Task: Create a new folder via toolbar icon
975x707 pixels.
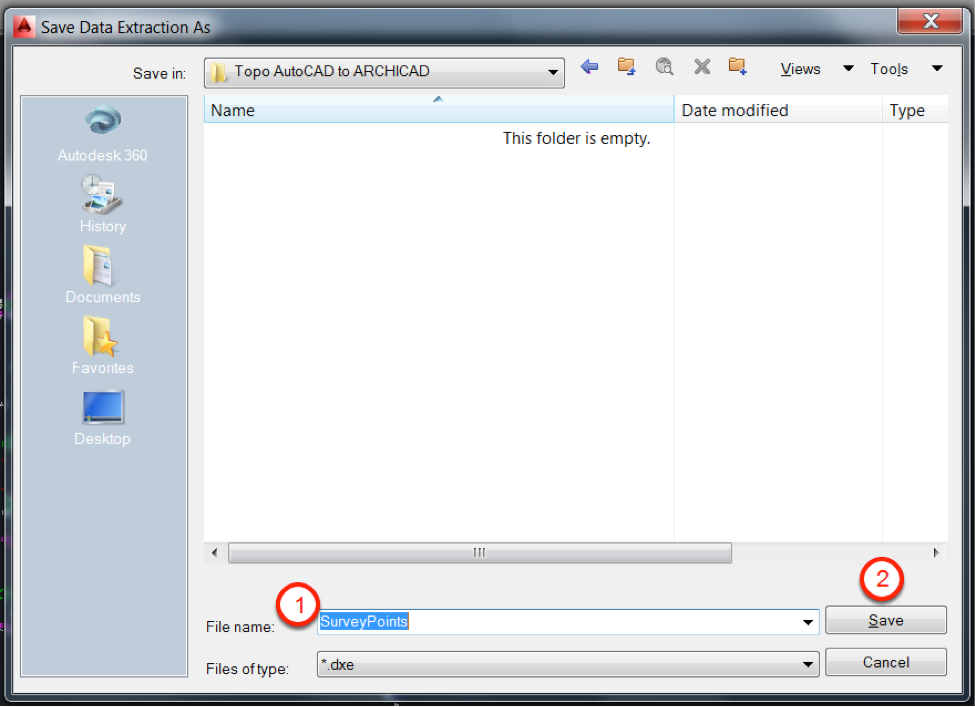Action: pos(737,67)
